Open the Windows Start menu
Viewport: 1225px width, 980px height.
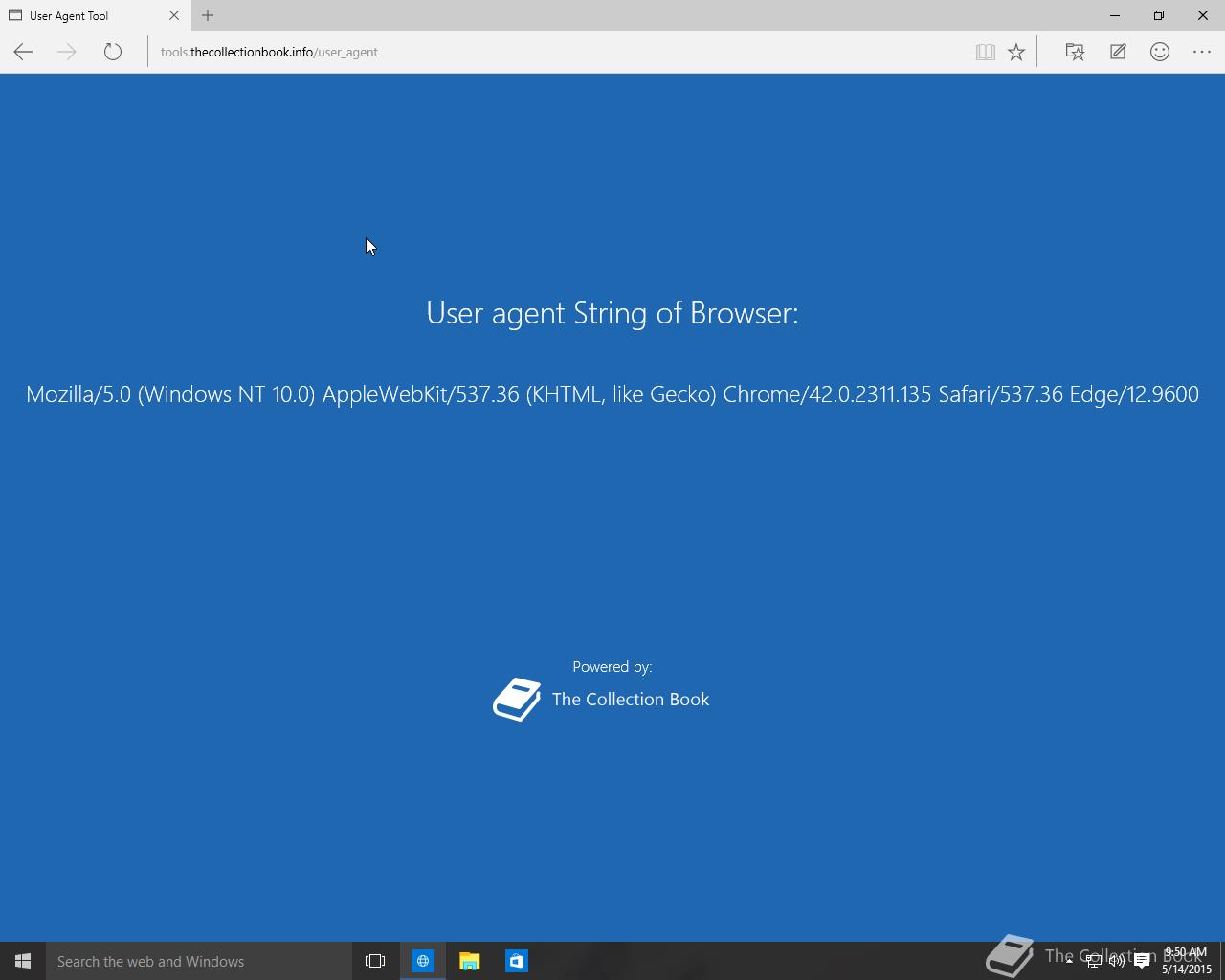click(23, 961)
